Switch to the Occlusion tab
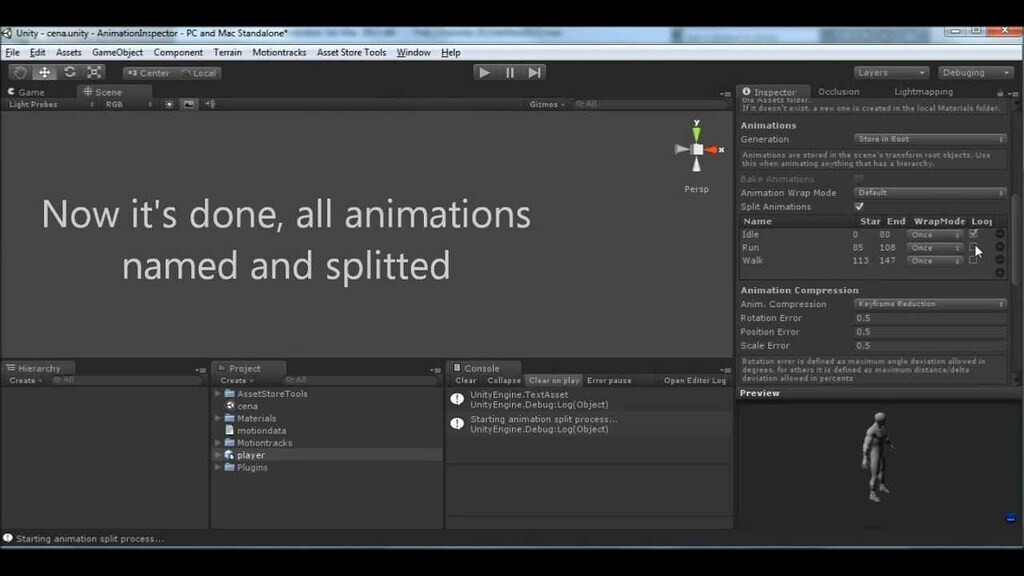This screenshot has height=576, width=1024. tap(842, 91)
